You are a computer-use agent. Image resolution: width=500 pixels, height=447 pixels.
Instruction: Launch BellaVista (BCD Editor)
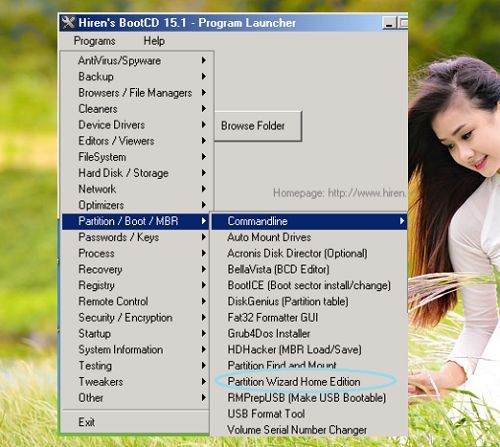click(x=309, y=269)
